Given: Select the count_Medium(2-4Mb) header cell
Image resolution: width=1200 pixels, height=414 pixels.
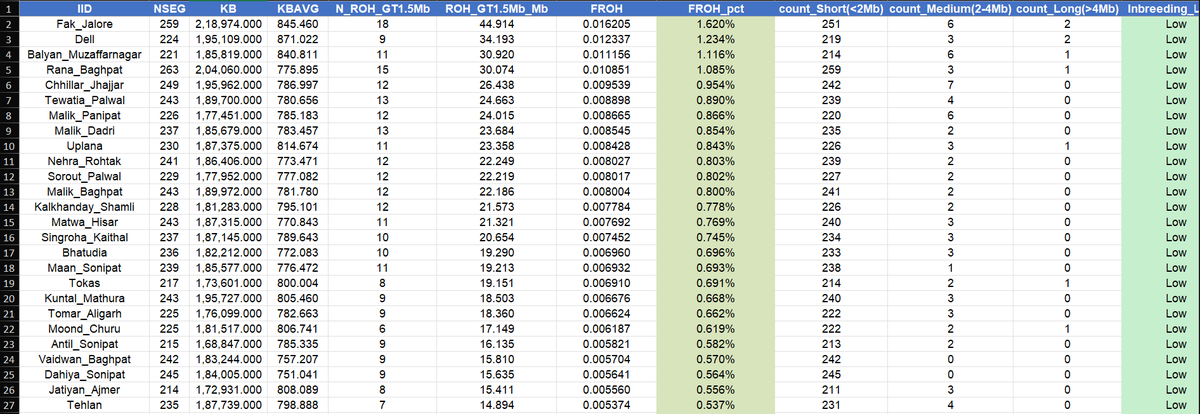Looking at the screenshot, I should coord(948,8).
